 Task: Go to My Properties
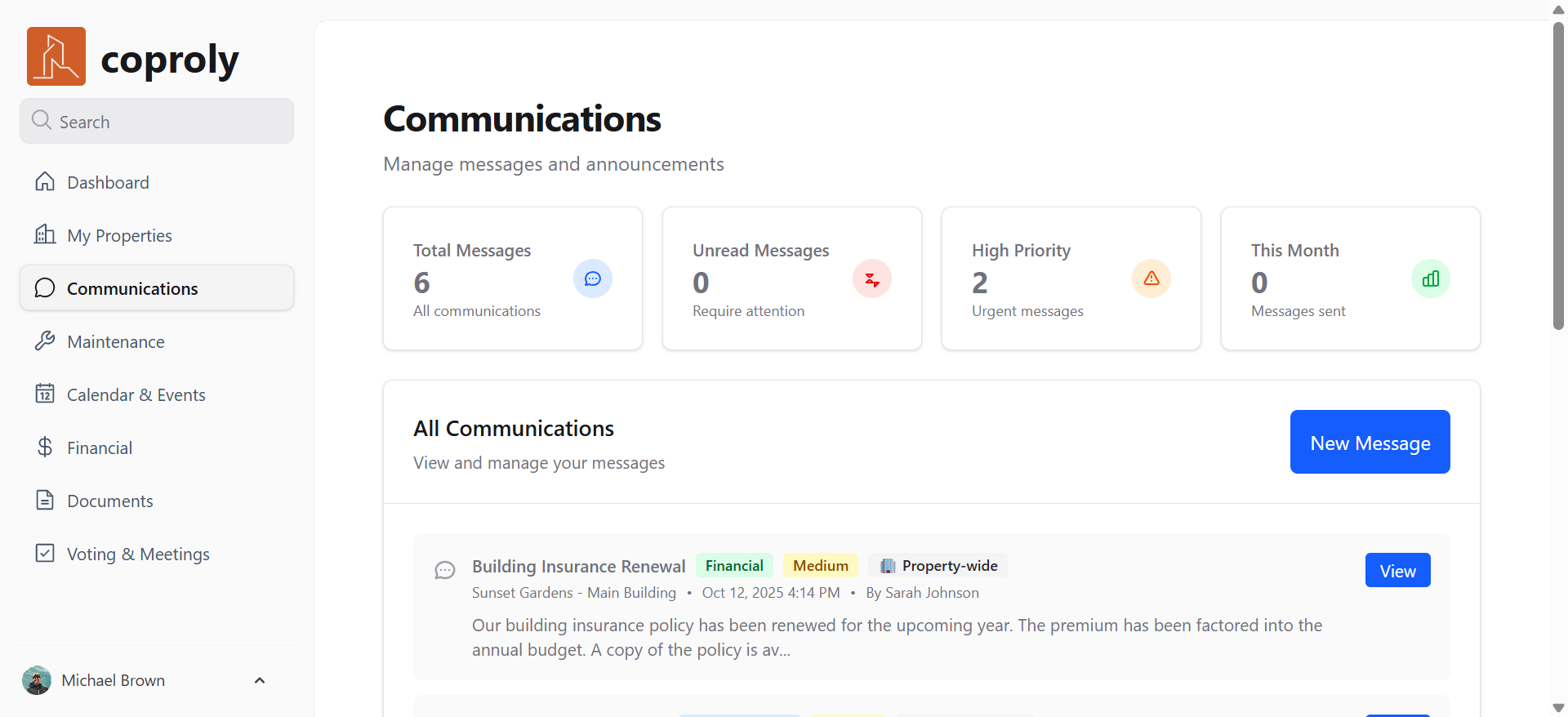(x=157, y=235)
